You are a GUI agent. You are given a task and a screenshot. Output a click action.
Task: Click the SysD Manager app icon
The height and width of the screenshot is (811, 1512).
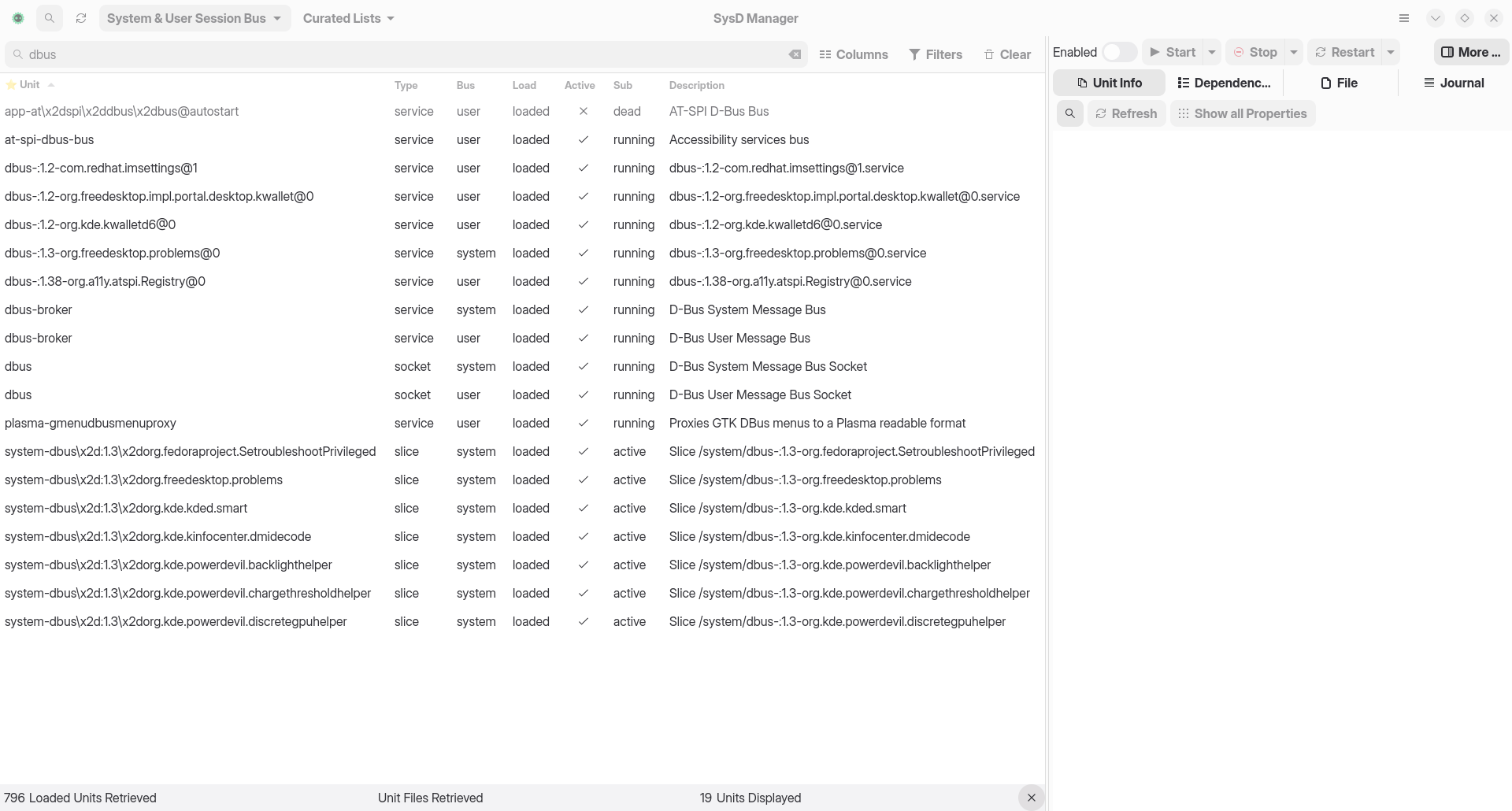tap(18, 18)
